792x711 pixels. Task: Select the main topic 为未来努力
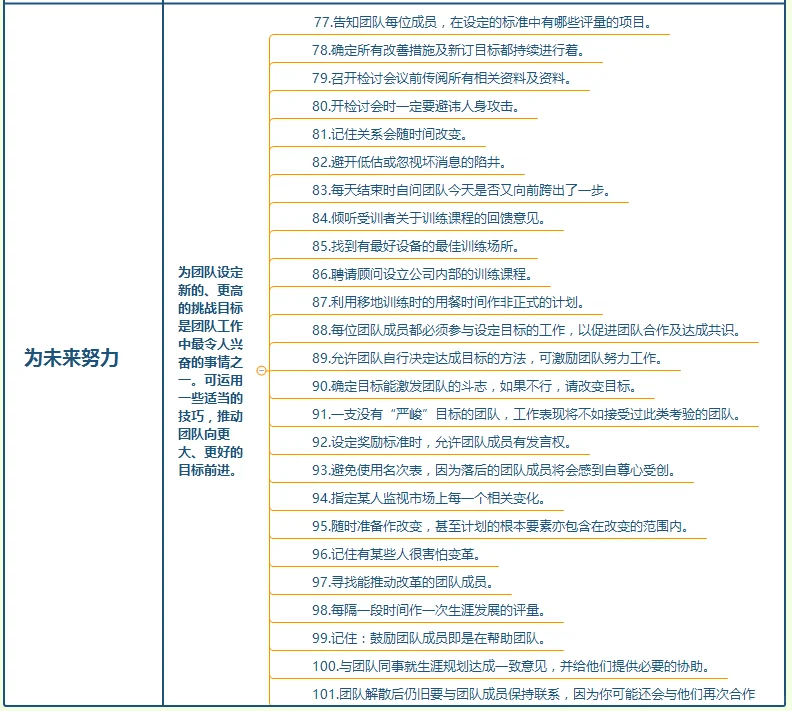point(72,358)
